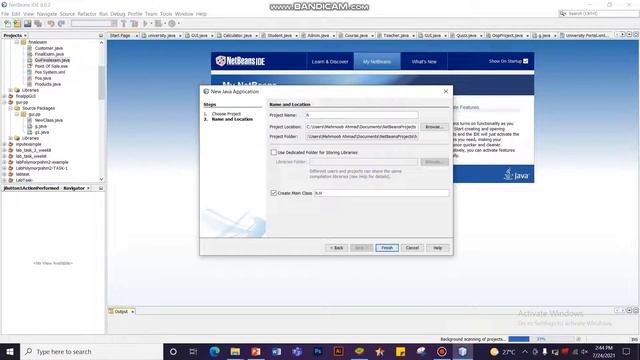The width and height of the screenshot is (640, 360).
Task: Open Microsoft Edge from the taskbar
Action: pyautogui.click(x=214, y=351)
